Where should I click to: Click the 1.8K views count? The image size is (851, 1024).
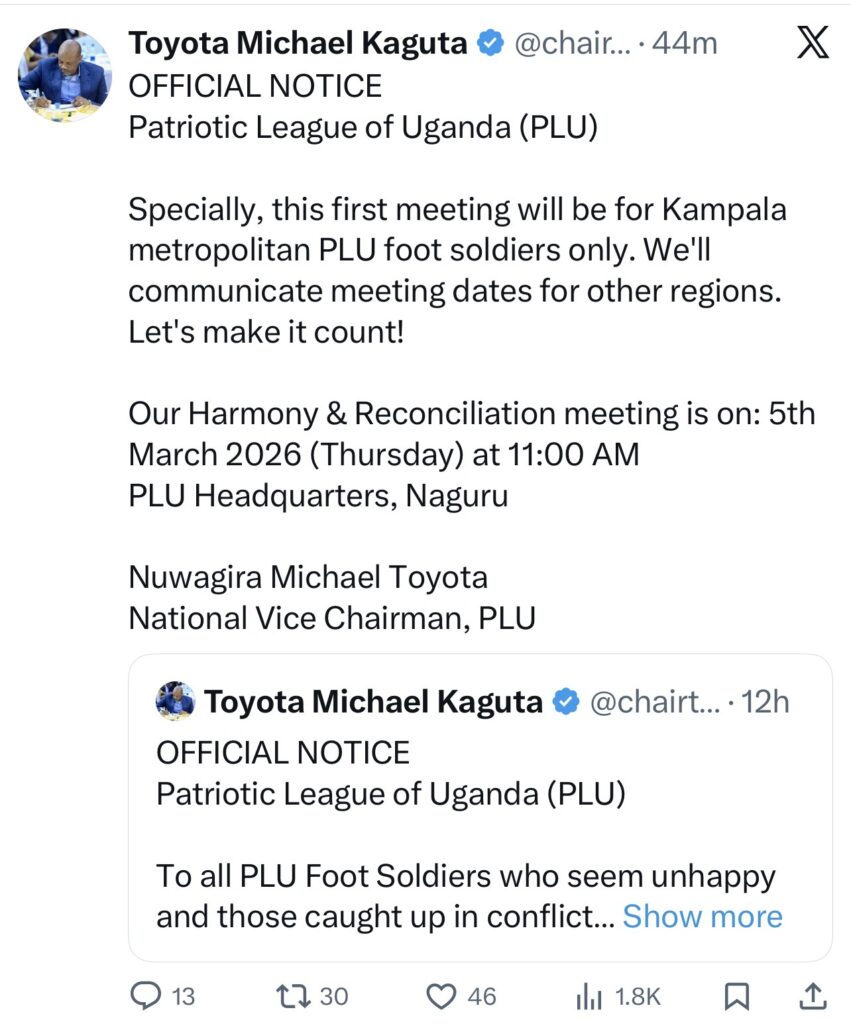coord(636,996)
